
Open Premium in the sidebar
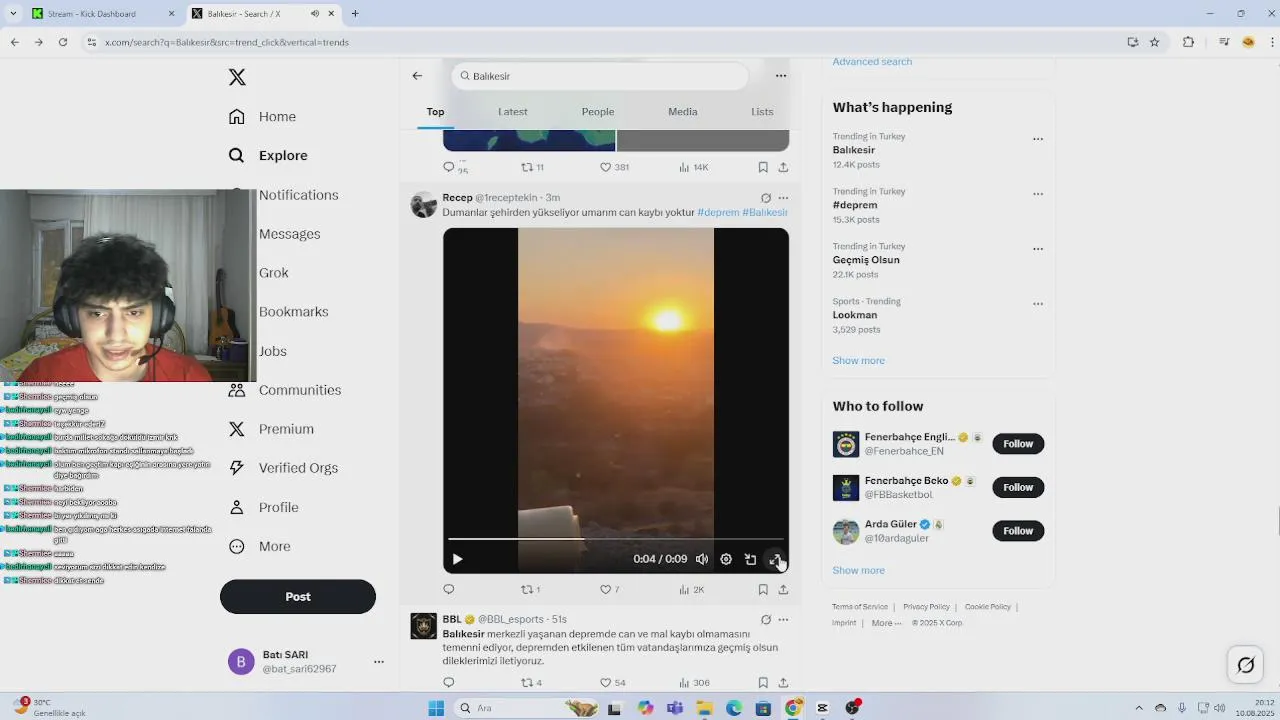click(x=271, y=429)
